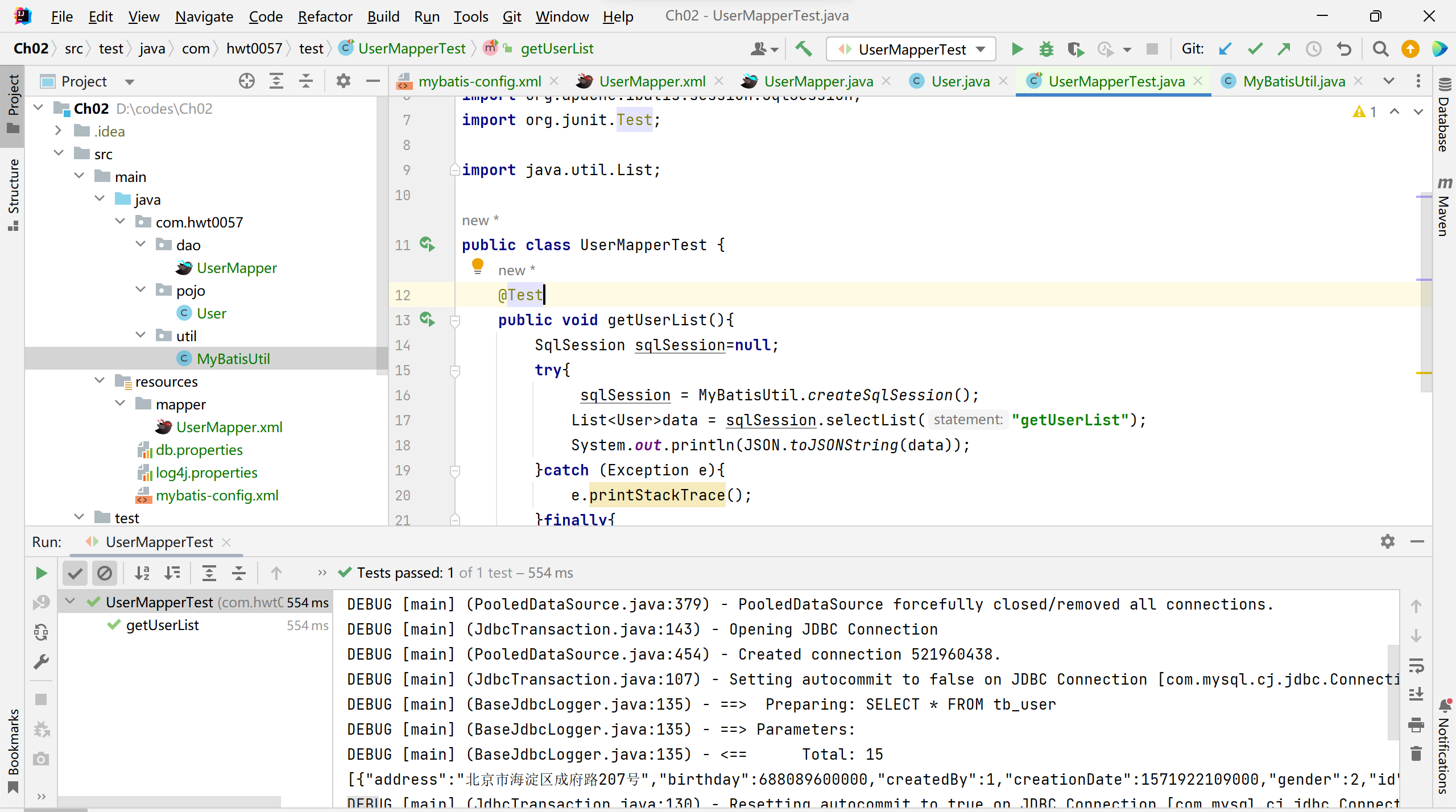Select db.properties in Project tree
The width and height of the screenshot is (1456, 812).
point(199,450)
